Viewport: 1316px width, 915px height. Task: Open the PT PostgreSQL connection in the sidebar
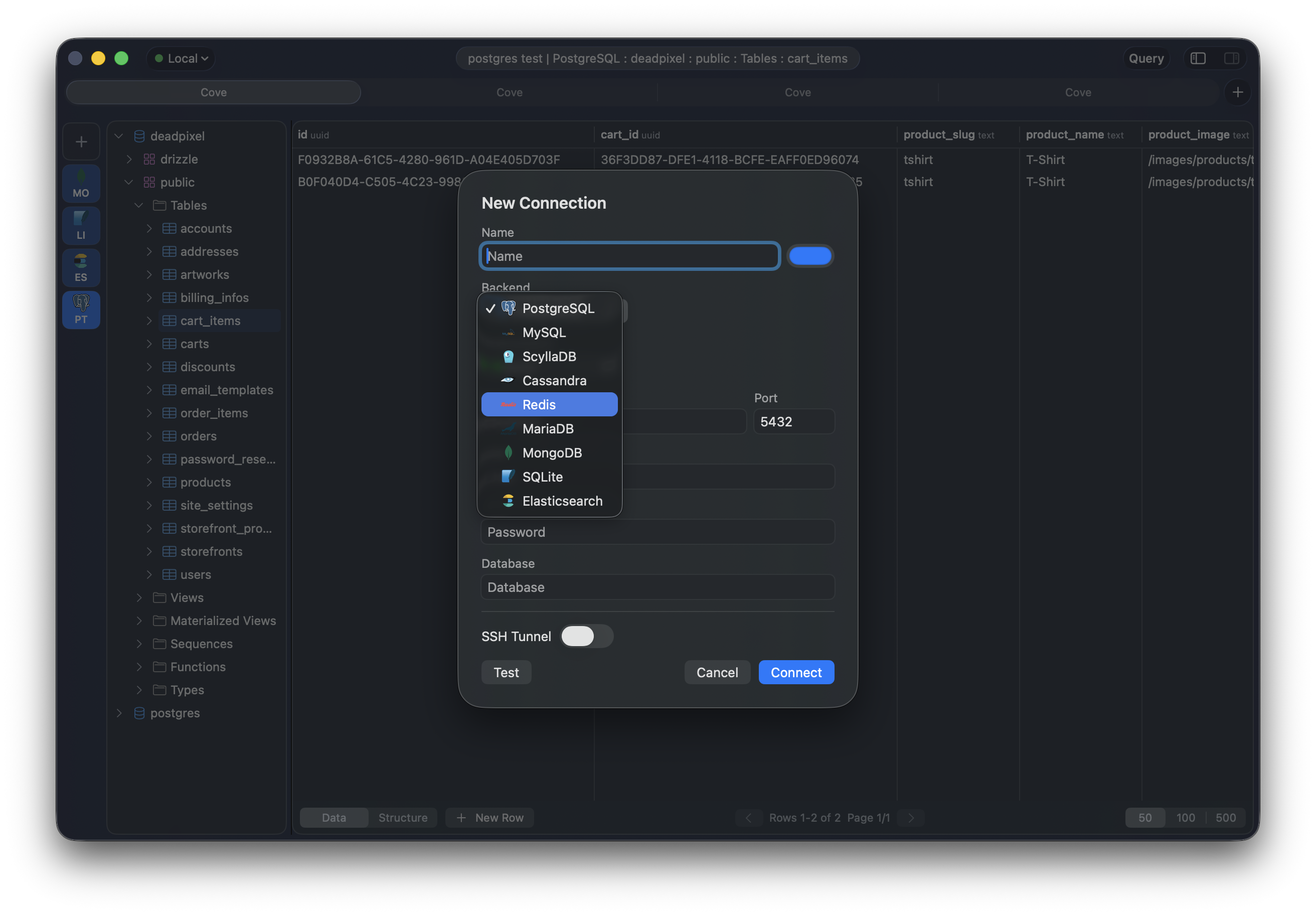point(81,310)
